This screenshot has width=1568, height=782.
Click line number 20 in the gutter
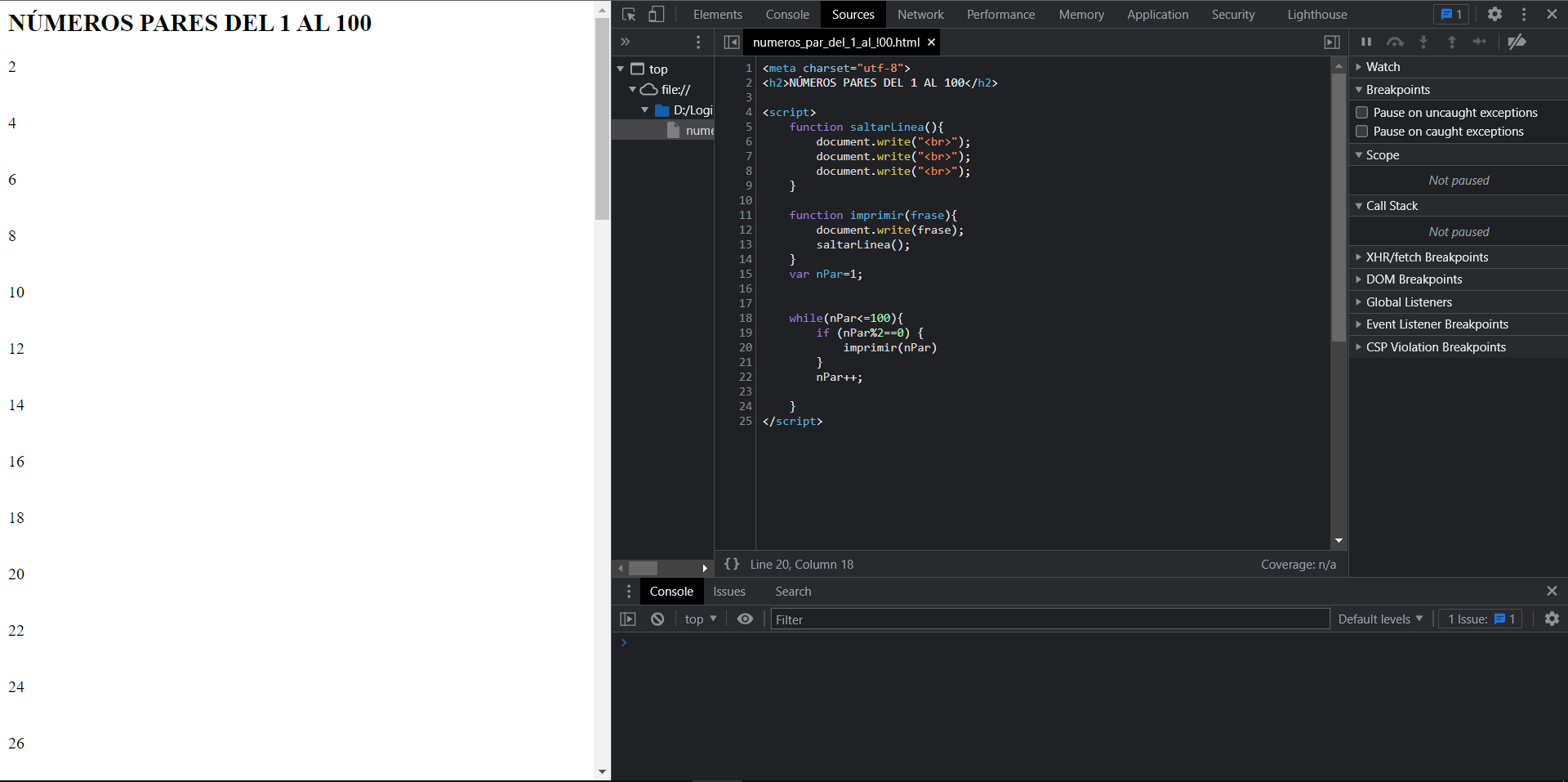click(x=746, y=347)
